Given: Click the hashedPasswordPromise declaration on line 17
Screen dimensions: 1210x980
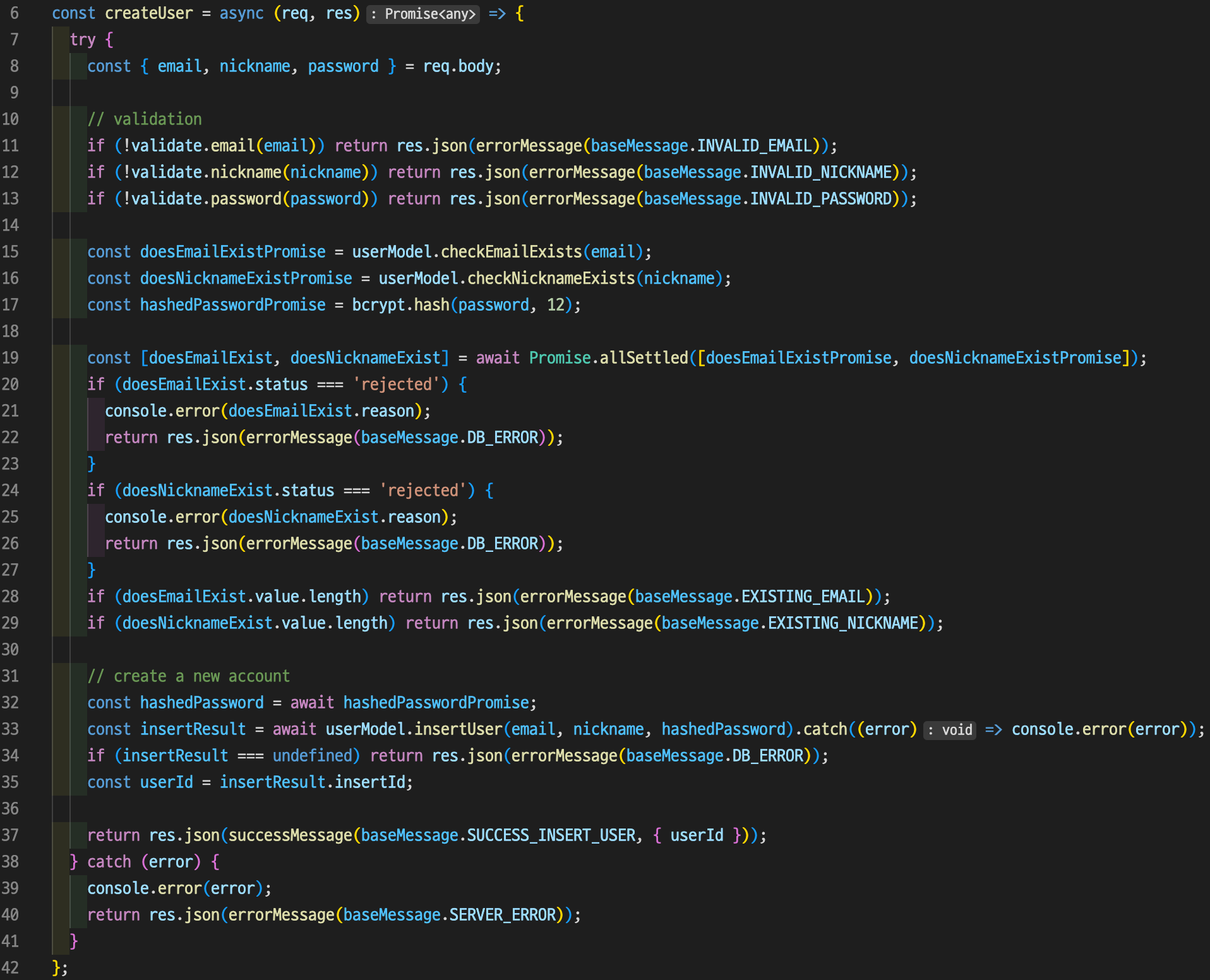Looking at the screenshot, I should (232, 305).
